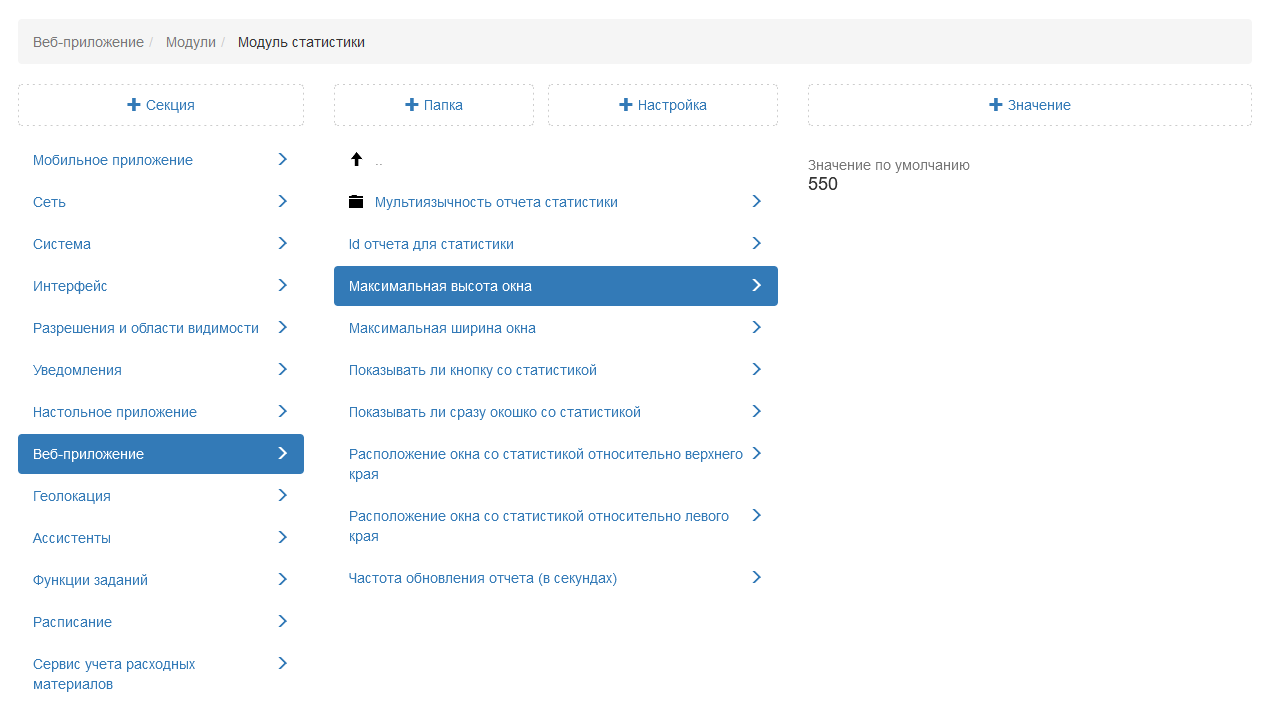Click the plus icon on Папка button
Screen dimensions: 1270x724
411,105
